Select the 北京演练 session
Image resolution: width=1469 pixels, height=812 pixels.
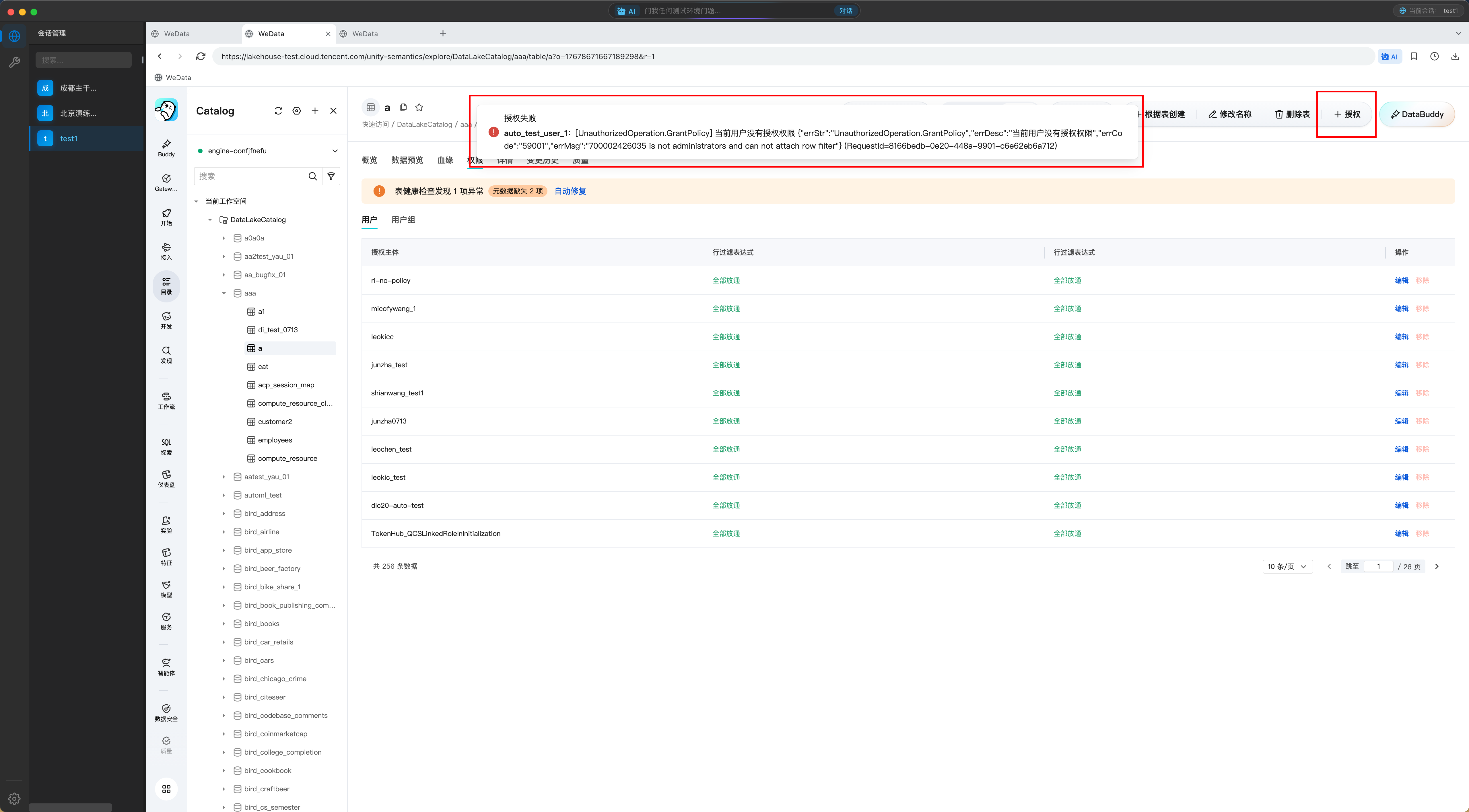pyautogui.click(x=87, y=113)
